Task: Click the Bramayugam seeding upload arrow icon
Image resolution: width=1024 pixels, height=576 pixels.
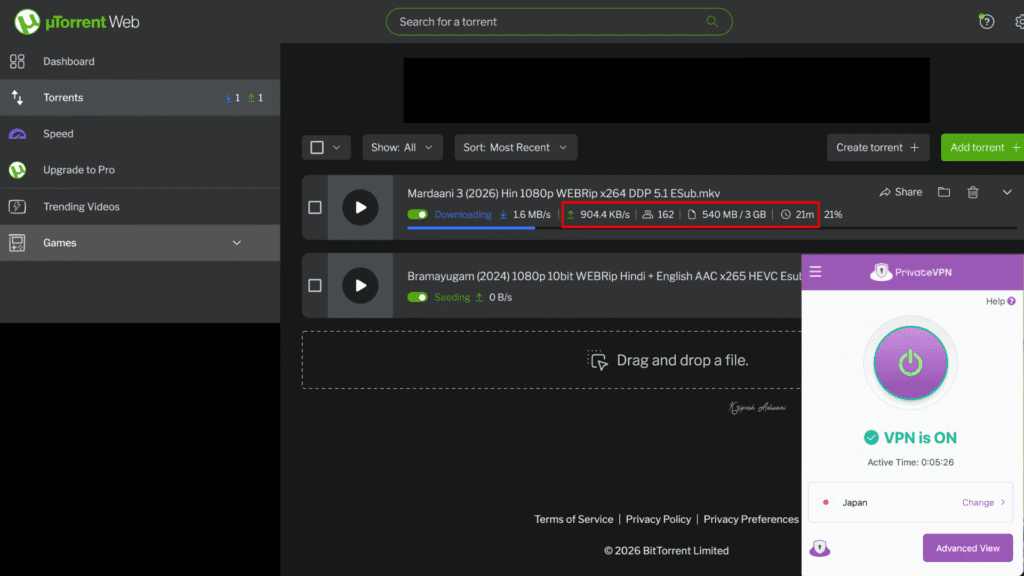Action: [x=479, y=297]
